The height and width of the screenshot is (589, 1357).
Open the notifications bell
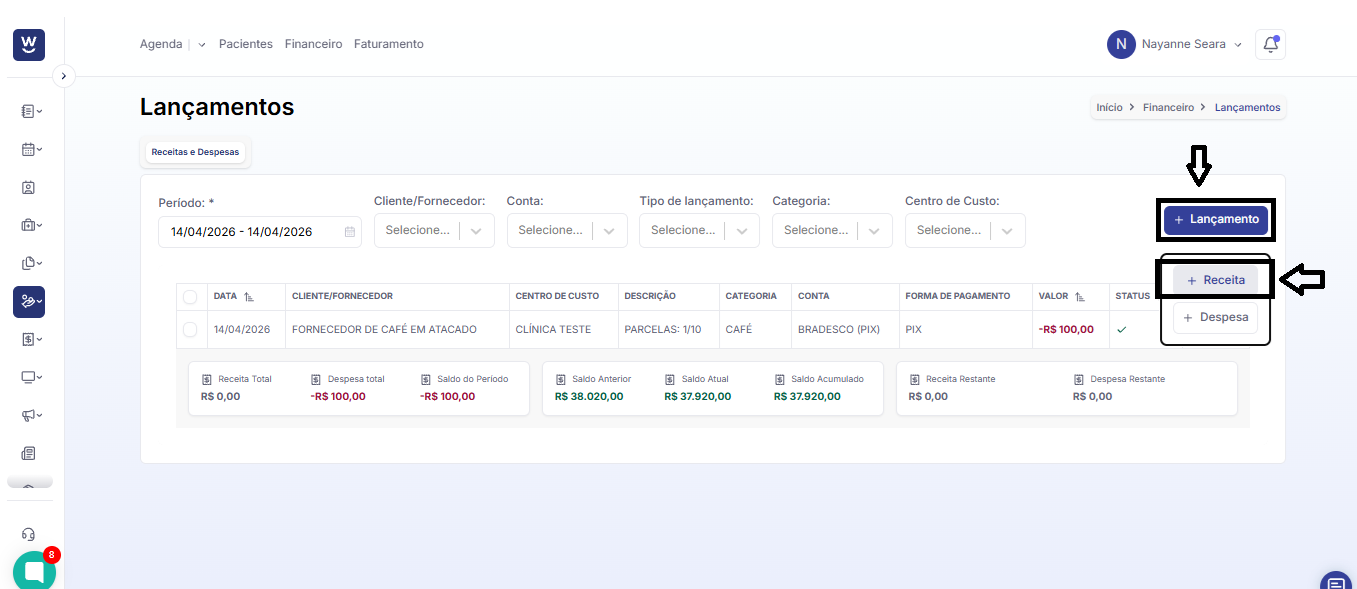click(1270, 44)
